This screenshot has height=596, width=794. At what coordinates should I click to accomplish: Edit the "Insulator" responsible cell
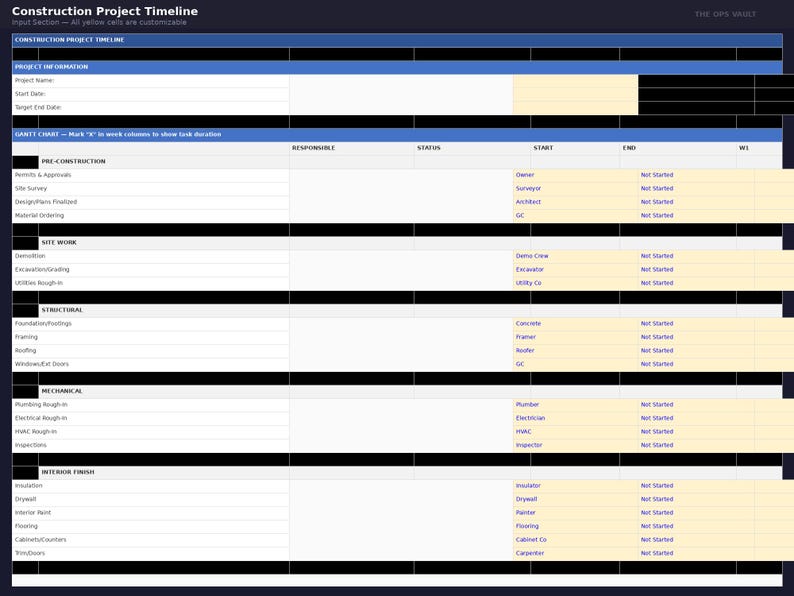575,486
